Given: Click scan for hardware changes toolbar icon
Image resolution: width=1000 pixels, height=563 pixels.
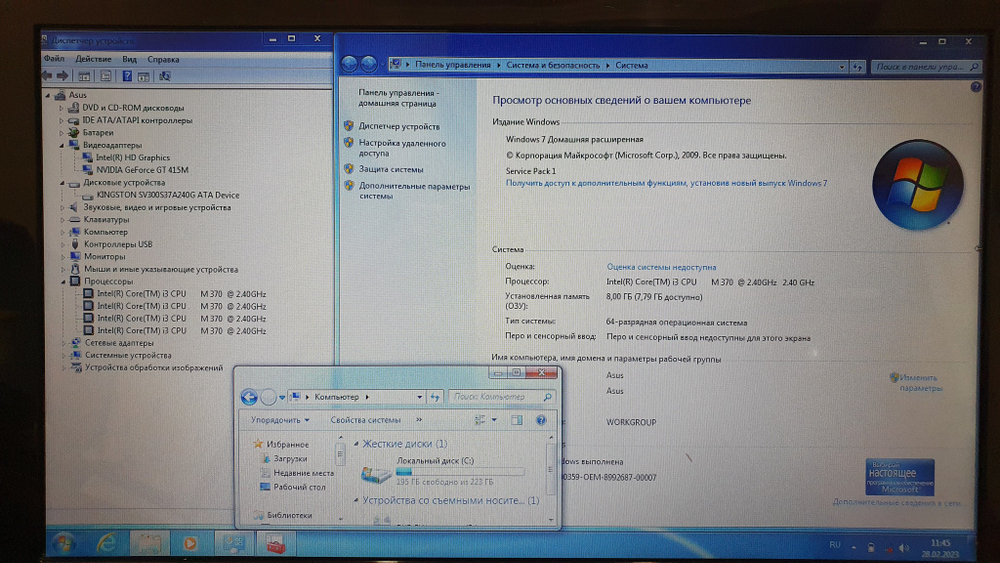Looking at the screenshot, I should pos(165,76).
